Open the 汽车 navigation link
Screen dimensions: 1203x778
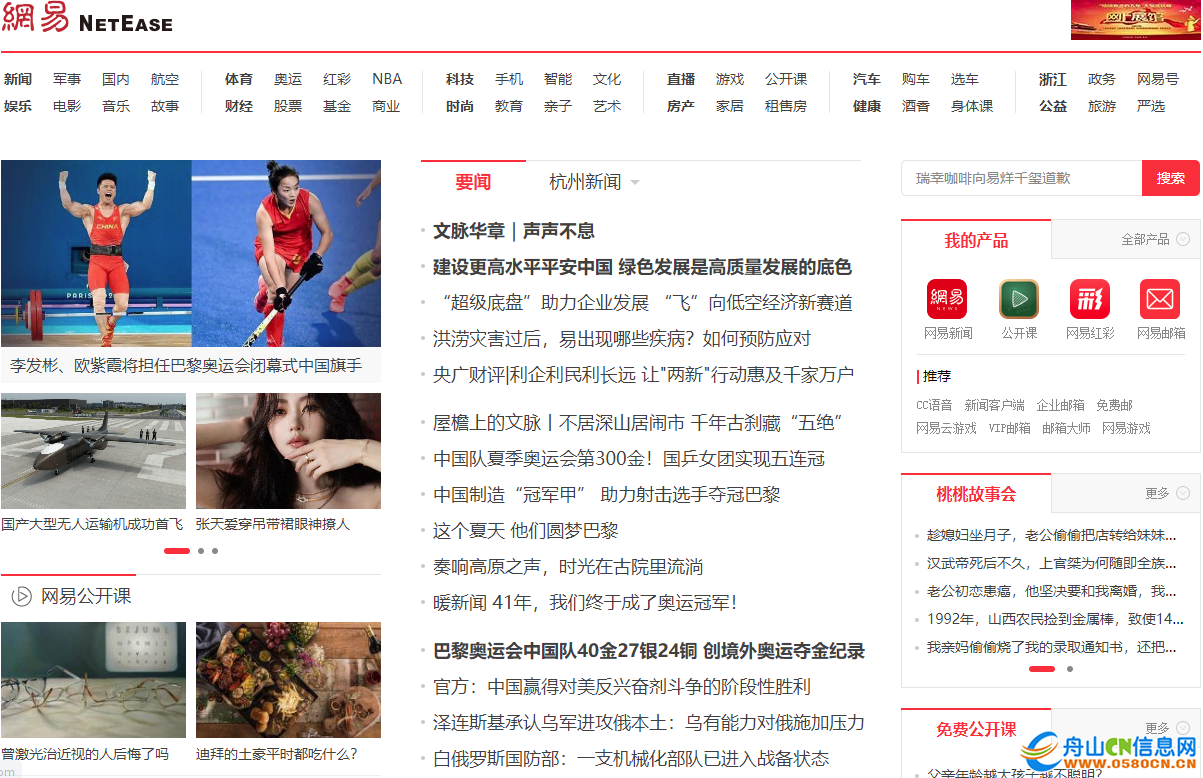pos(867,79)
